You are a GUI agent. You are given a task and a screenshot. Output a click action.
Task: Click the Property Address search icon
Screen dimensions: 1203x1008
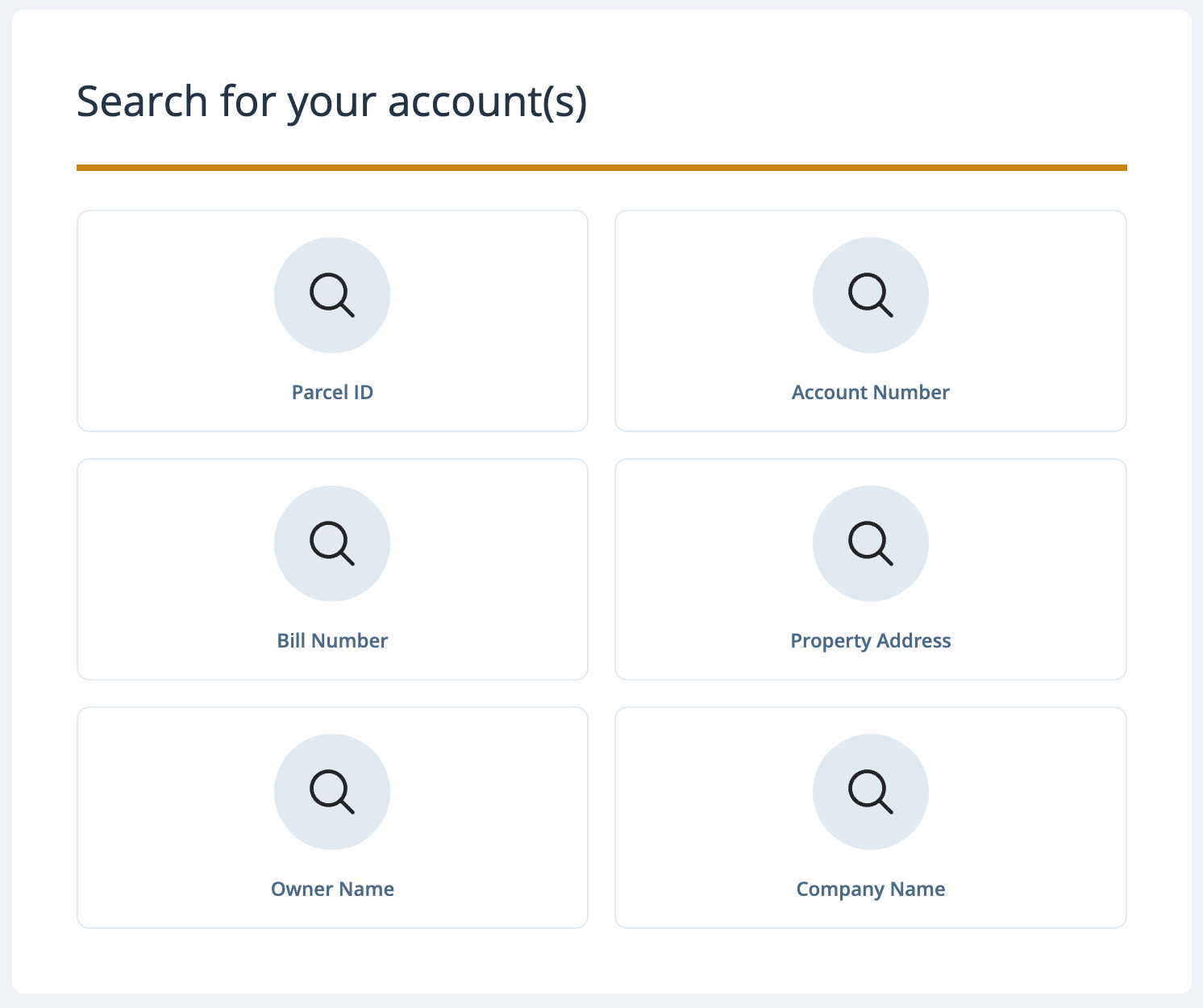871,544
